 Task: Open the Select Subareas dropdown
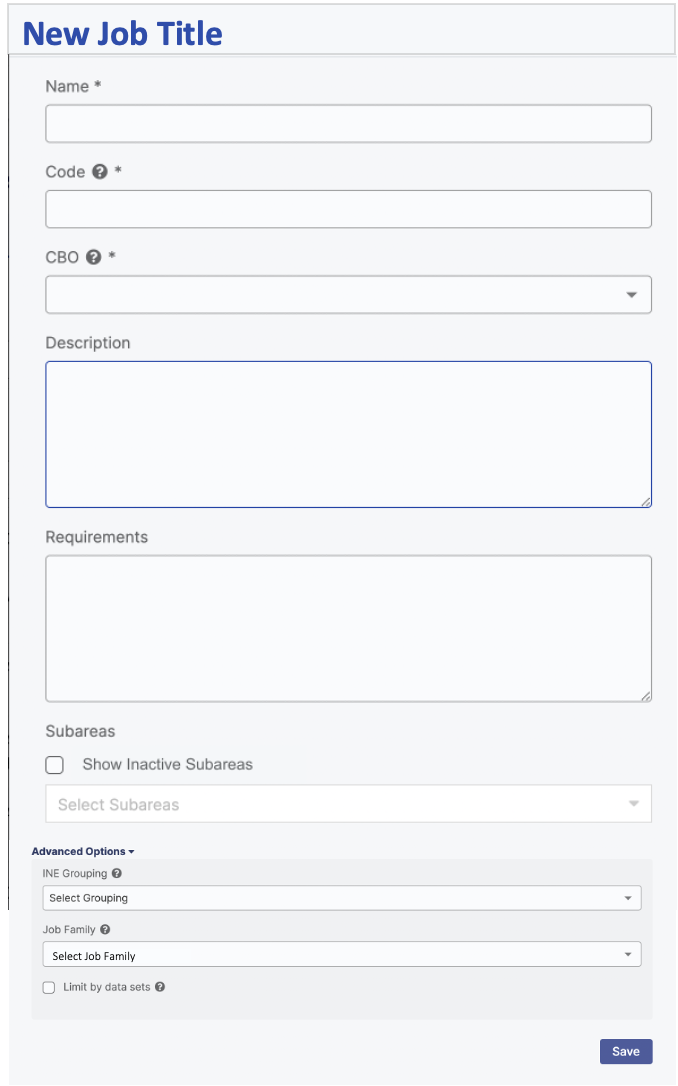coord(348,804)
